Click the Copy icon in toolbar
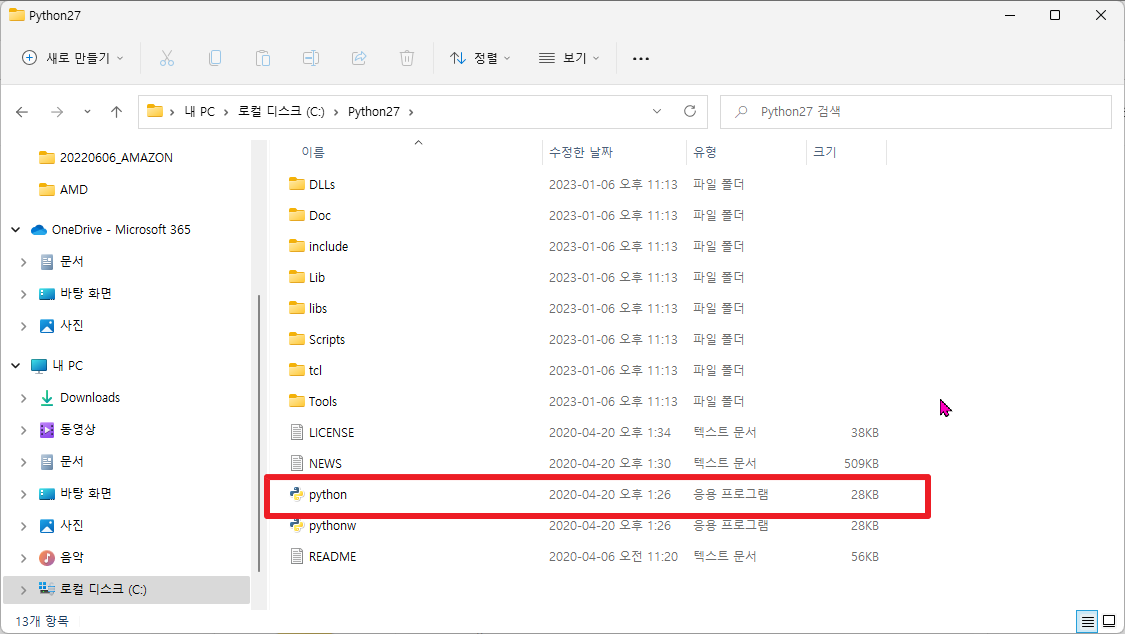 point(215,58)
